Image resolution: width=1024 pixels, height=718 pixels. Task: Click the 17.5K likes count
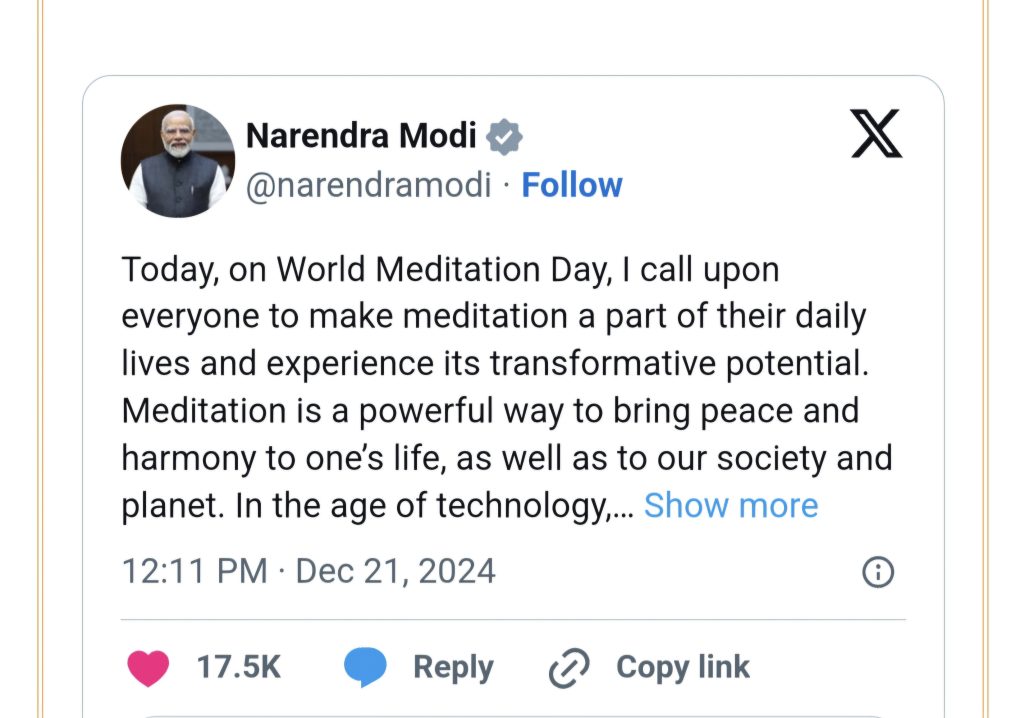click(x=239, y=667)
